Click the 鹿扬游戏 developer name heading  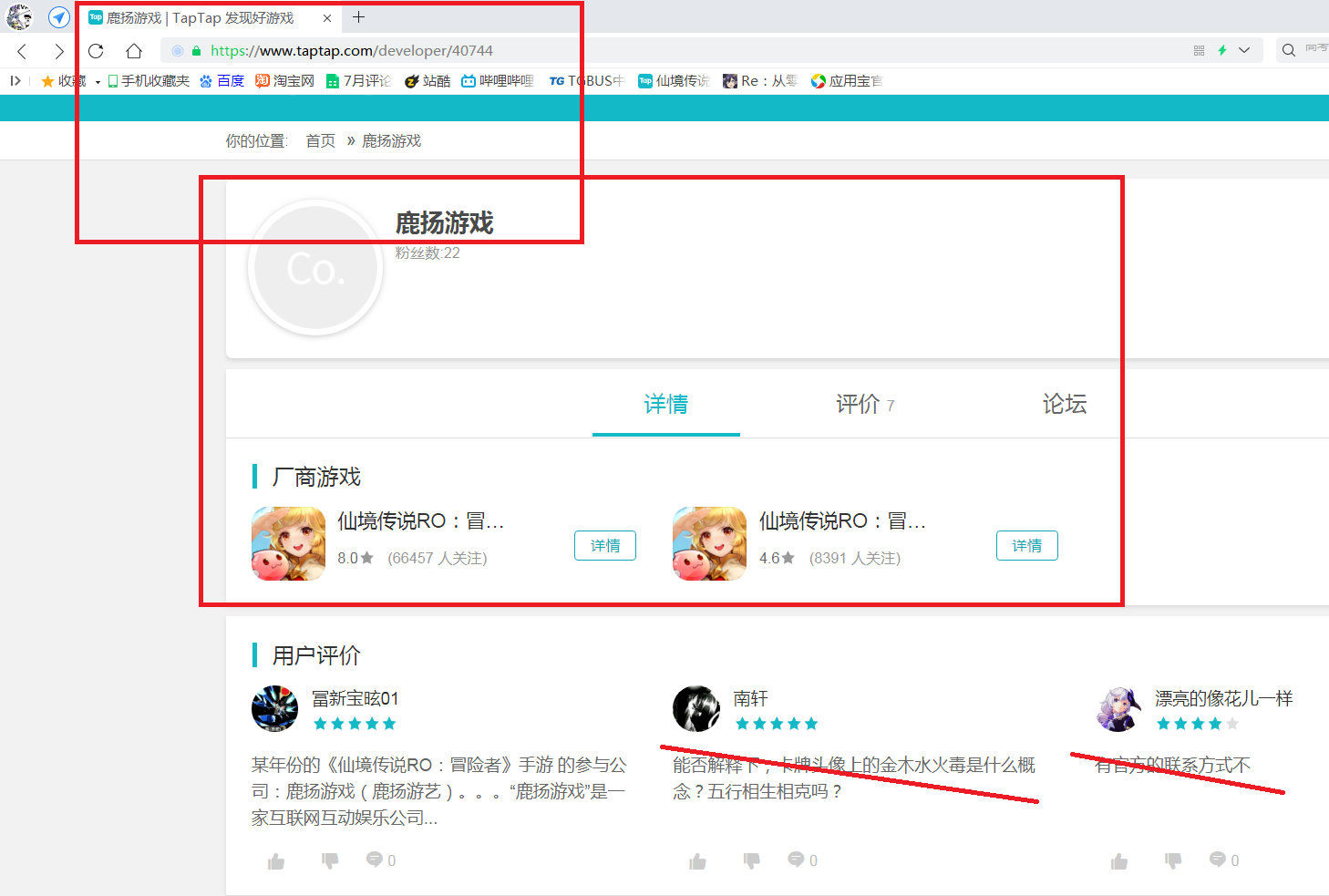click(x=444, y=222)
